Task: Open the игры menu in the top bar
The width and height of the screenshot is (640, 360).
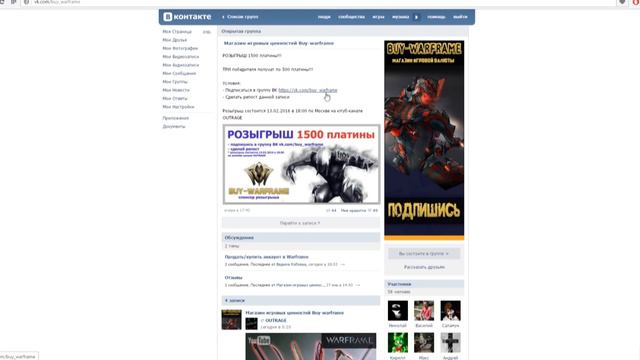Action: point(378,17)
